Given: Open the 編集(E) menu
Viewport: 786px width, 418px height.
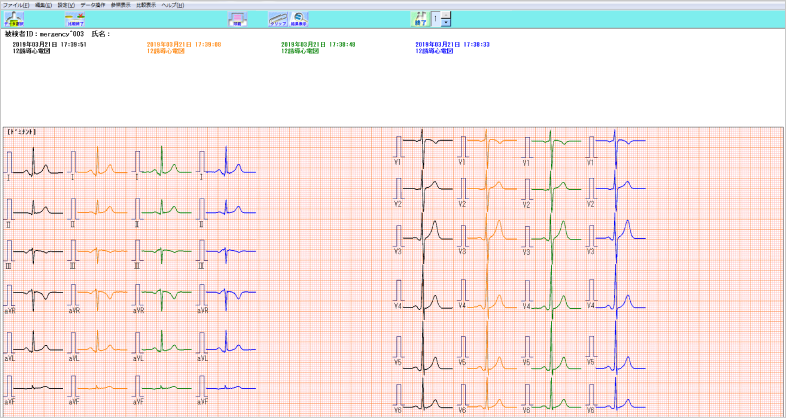Looking at the screenshot, I should coord(46,5).
